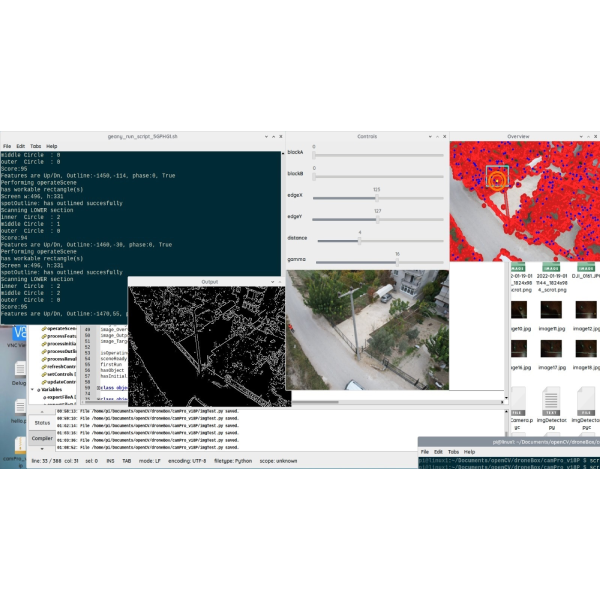Click the blockA slider
The width and height of the screenshot is (600, 600).
coord(378,155)
